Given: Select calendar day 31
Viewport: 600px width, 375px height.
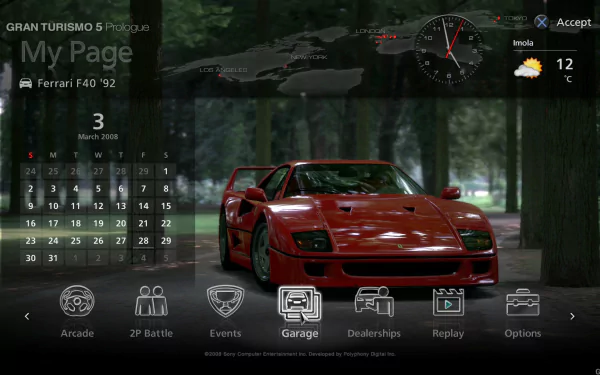Looking at the screenshot, I should tap(53, 258).
